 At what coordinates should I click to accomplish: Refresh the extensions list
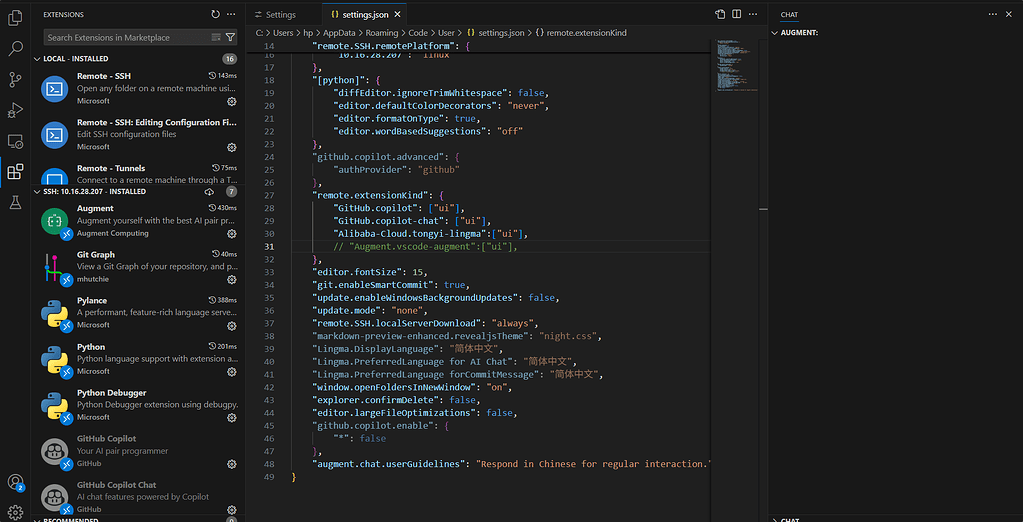click(x=215, y=14)
